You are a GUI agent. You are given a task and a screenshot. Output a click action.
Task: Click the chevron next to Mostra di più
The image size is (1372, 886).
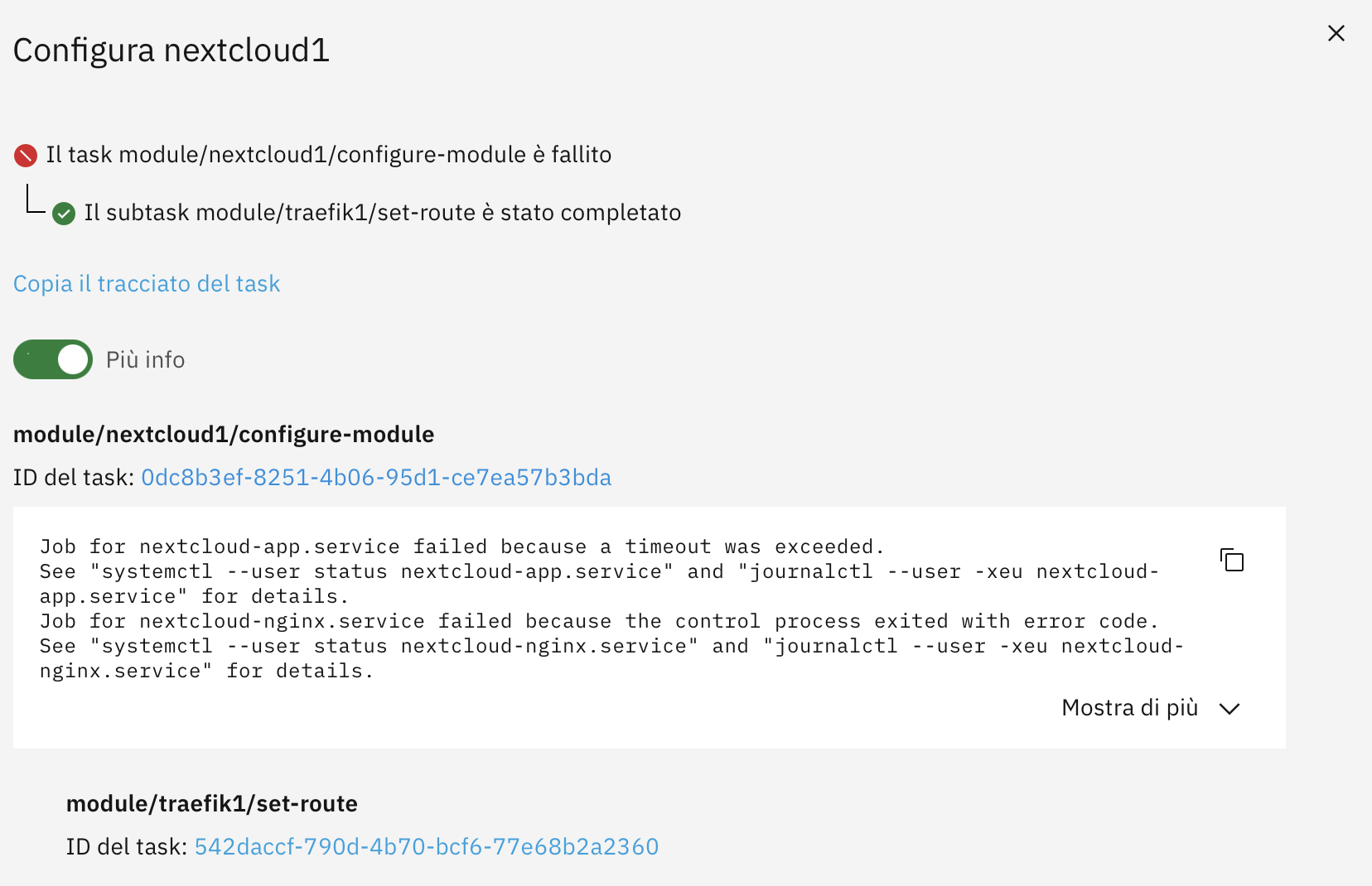[1229, 709]
